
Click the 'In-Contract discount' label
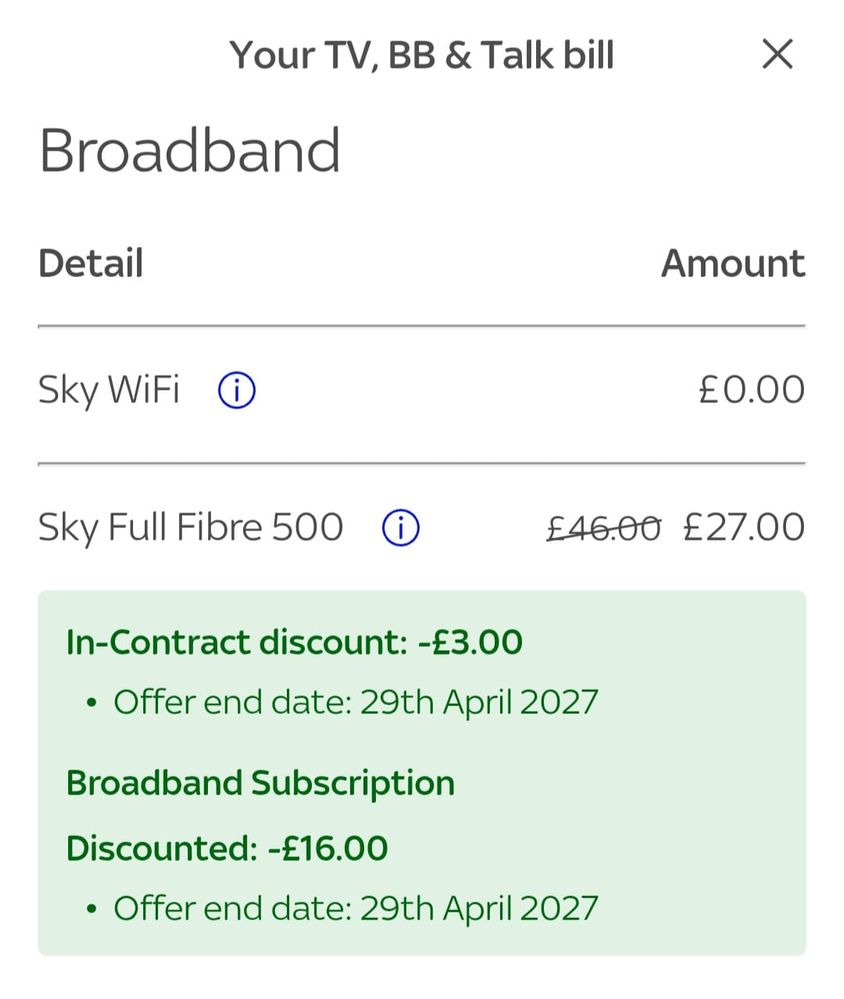point(237,642)
